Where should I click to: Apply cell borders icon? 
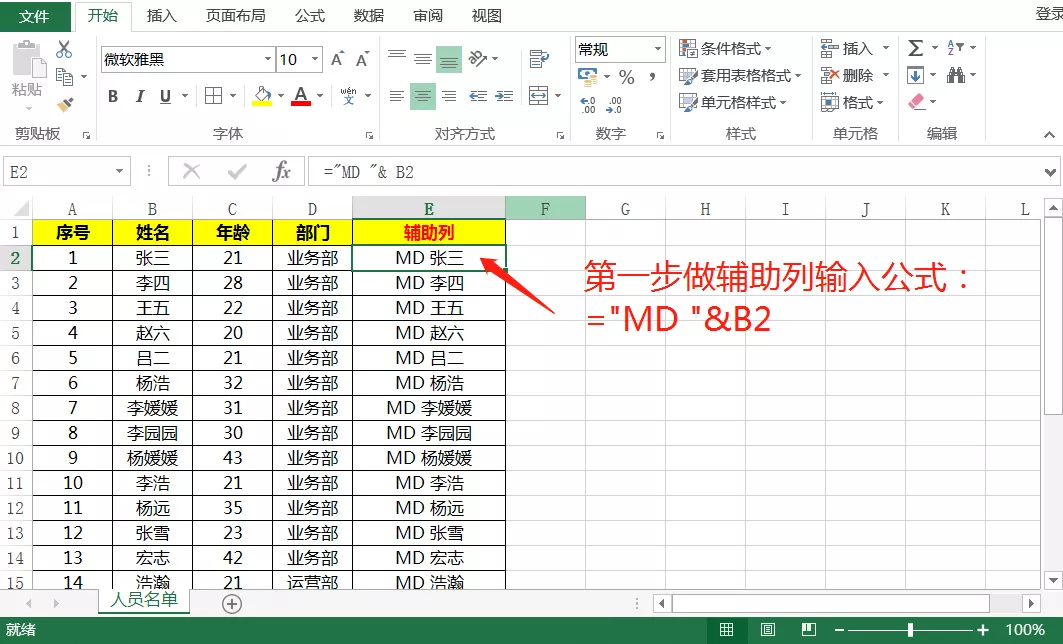pyautogui.click(x=214, y=96)
